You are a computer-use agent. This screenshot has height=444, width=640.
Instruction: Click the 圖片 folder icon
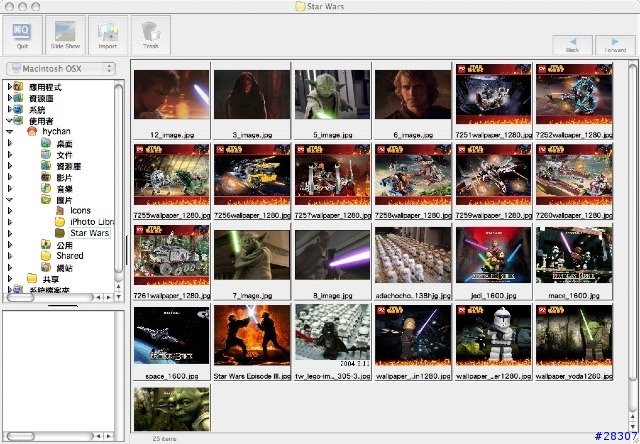(46, 200)
